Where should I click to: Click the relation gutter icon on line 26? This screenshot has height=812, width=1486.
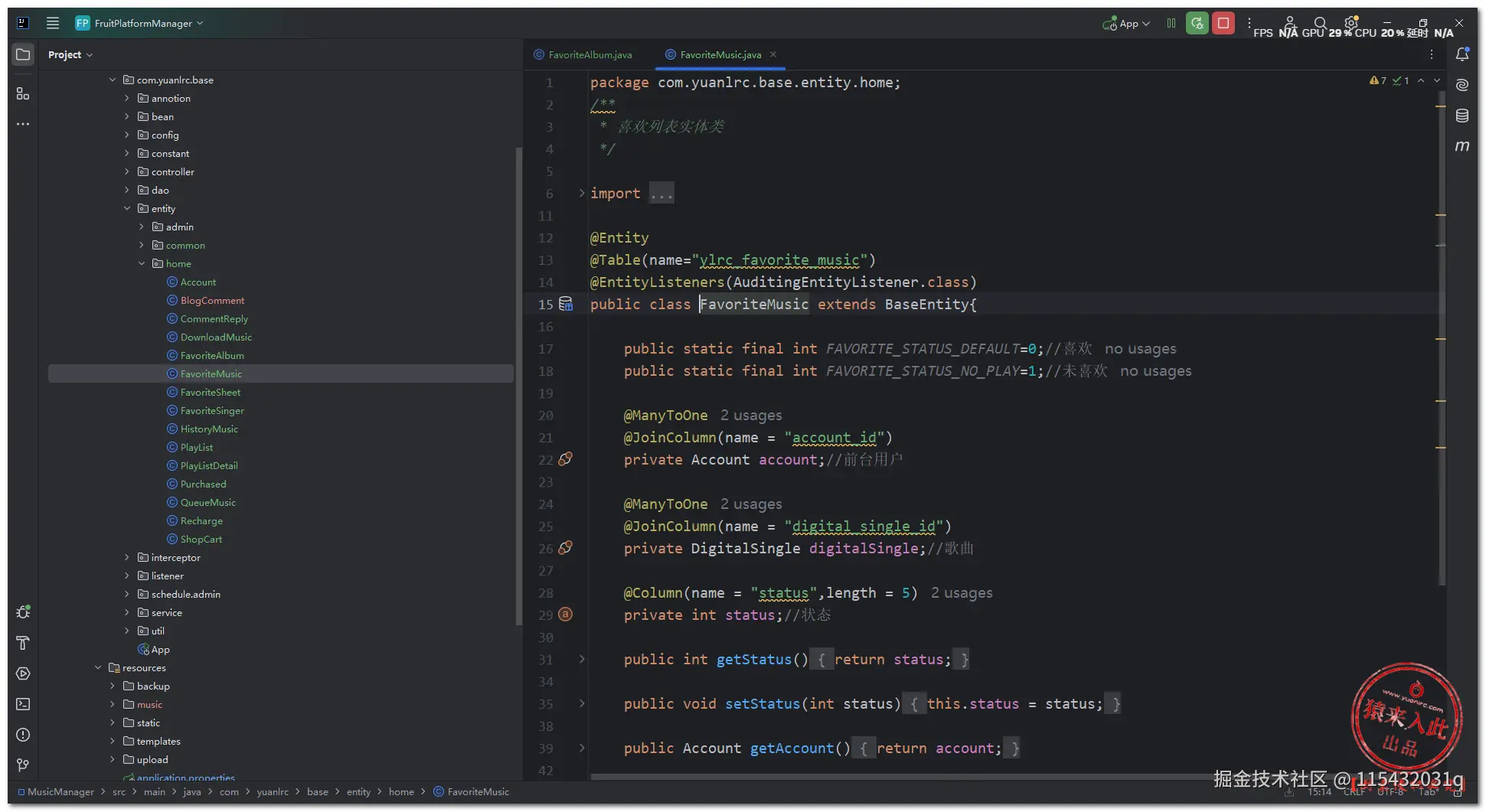click(566, 548)
